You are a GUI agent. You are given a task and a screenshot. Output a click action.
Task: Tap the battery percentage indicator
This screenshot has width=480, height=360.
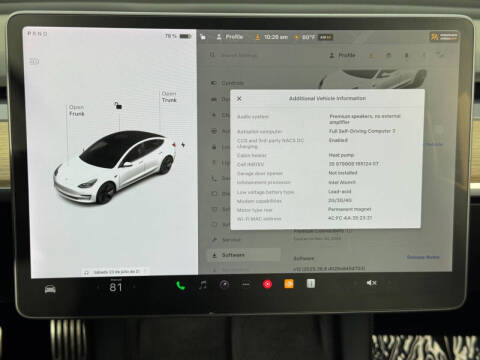pyautogui.click(x=178, y=36)
